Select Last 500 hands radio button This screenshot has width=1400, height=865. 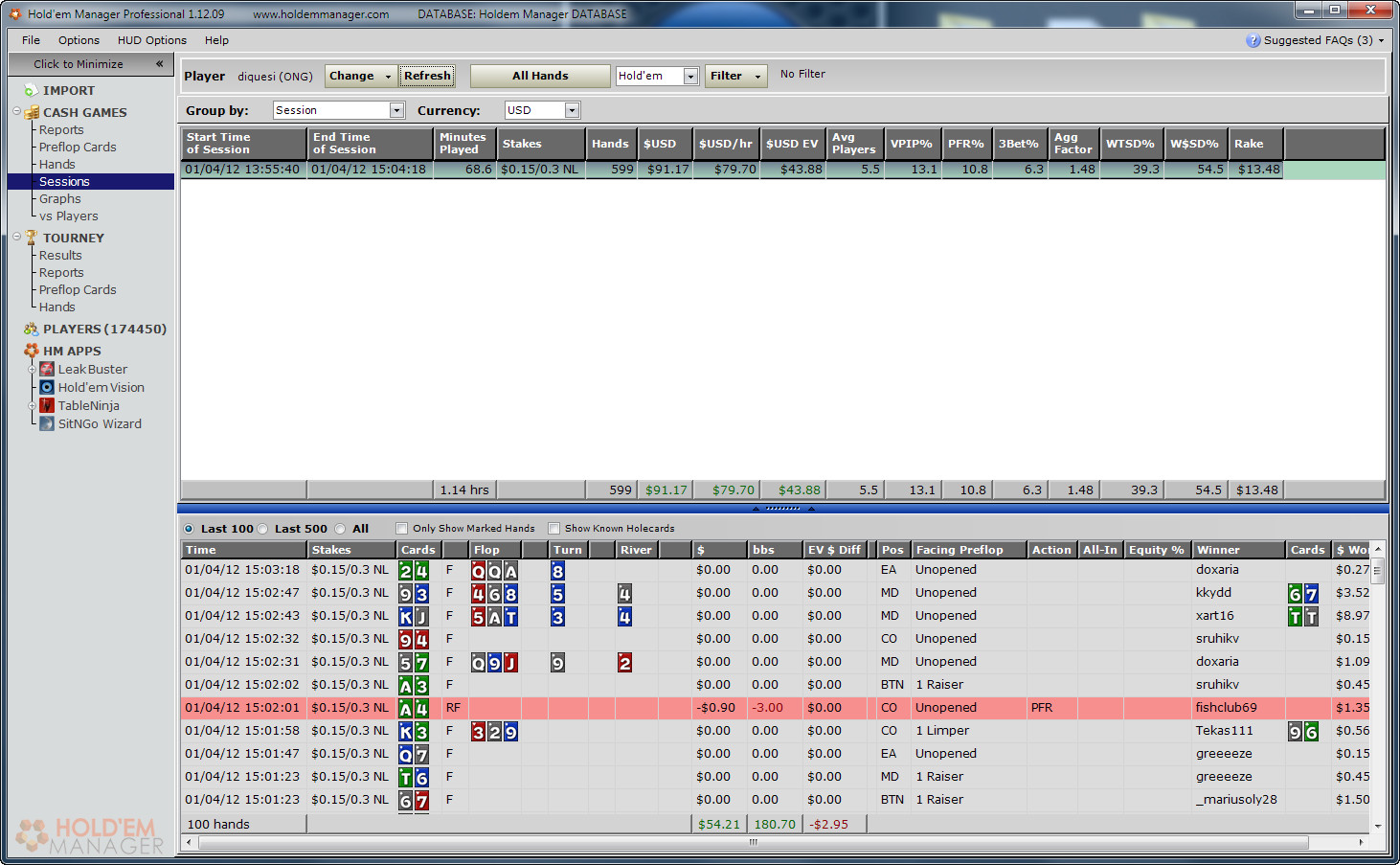click(x=262, y=529)
